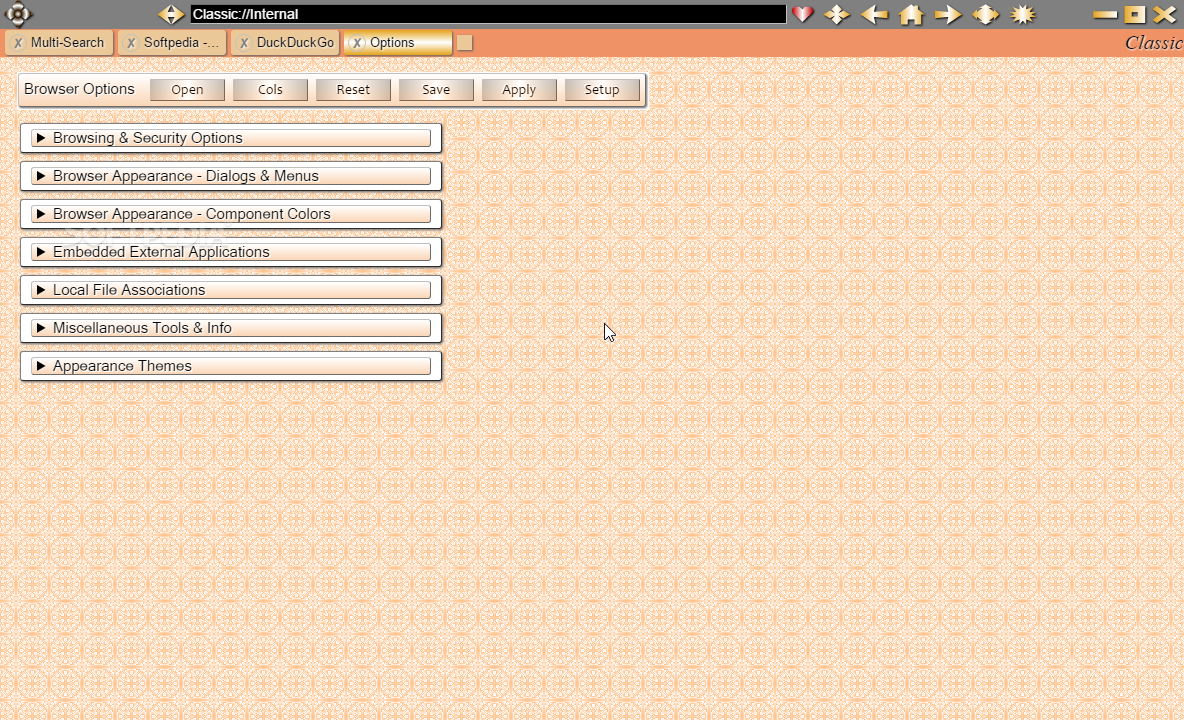Save the browser options
The width and height of the screenshot is (1184, 721).
(436, 90)
